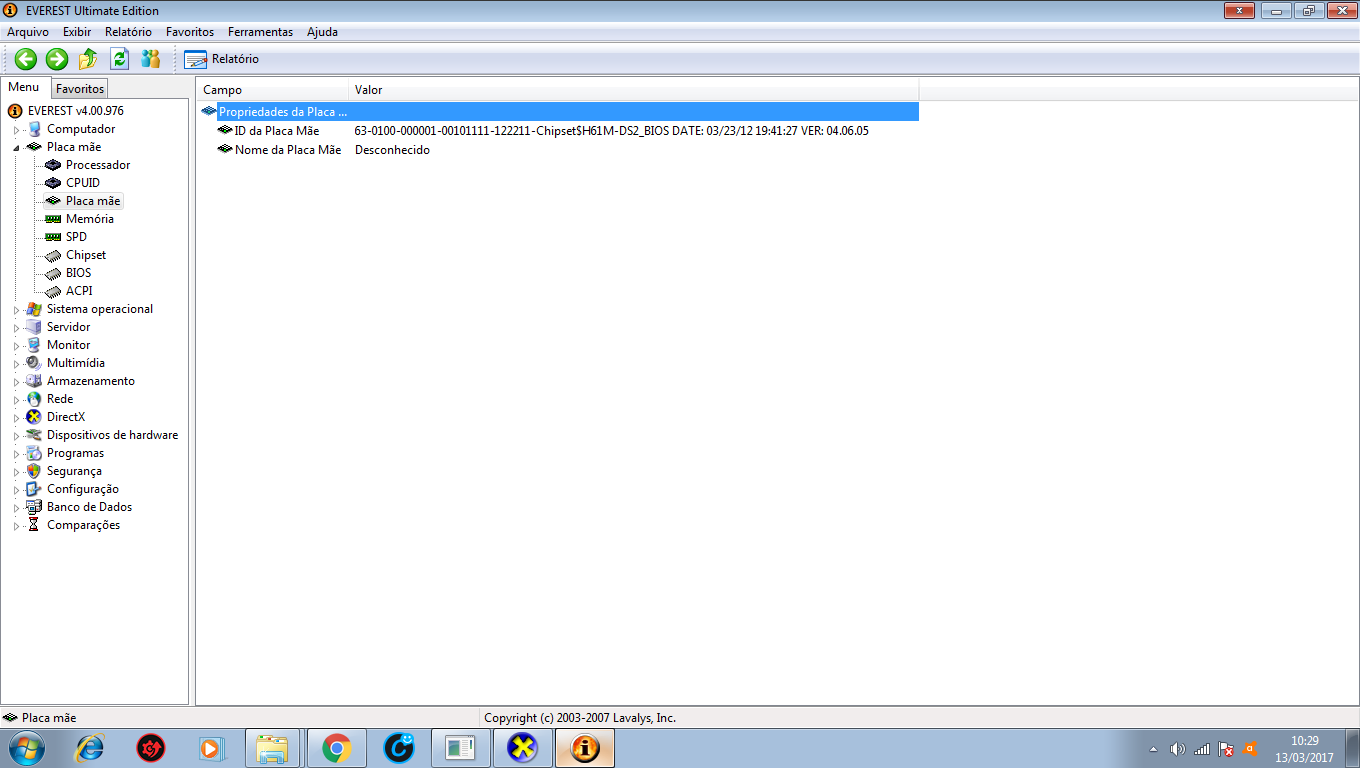Image resolution: width=1360 pixels, height=768 pixels.
Task: Open Internet Explorer from the taskbar
Action: coord(90,747)
